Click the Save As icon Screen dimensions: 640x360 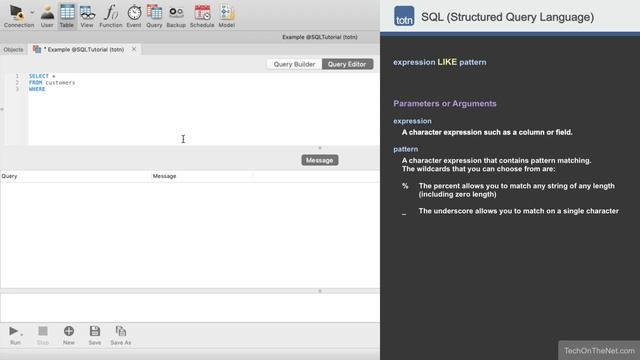pos(121,335)
